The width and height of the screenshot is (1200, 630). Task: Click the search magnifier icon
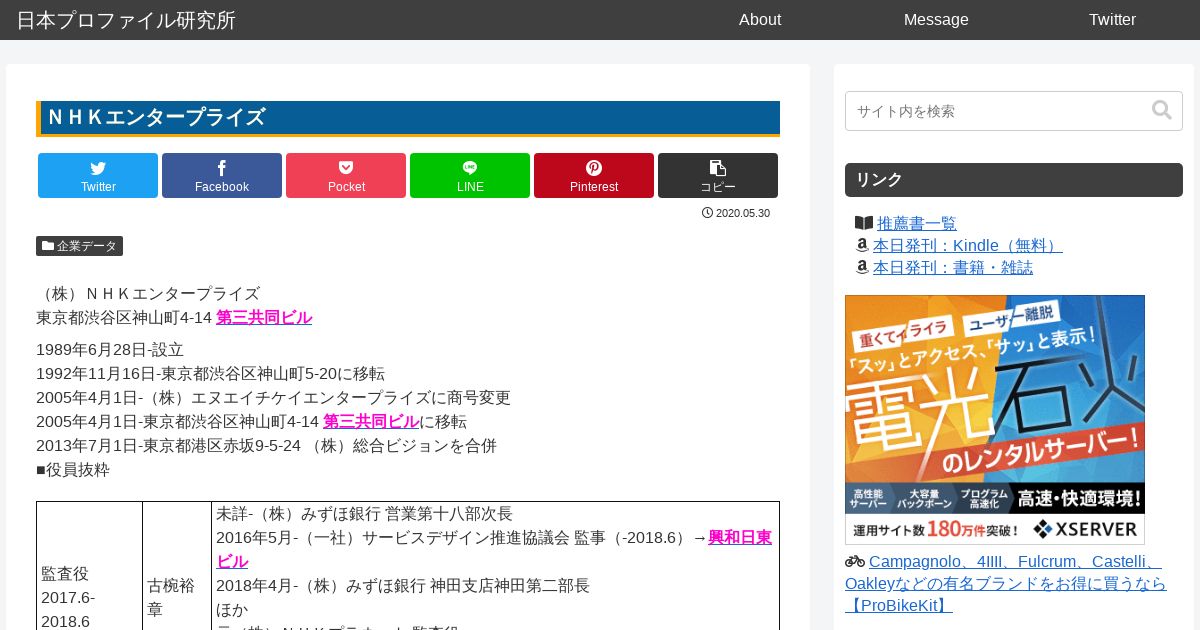click(x=1161, y=110)
